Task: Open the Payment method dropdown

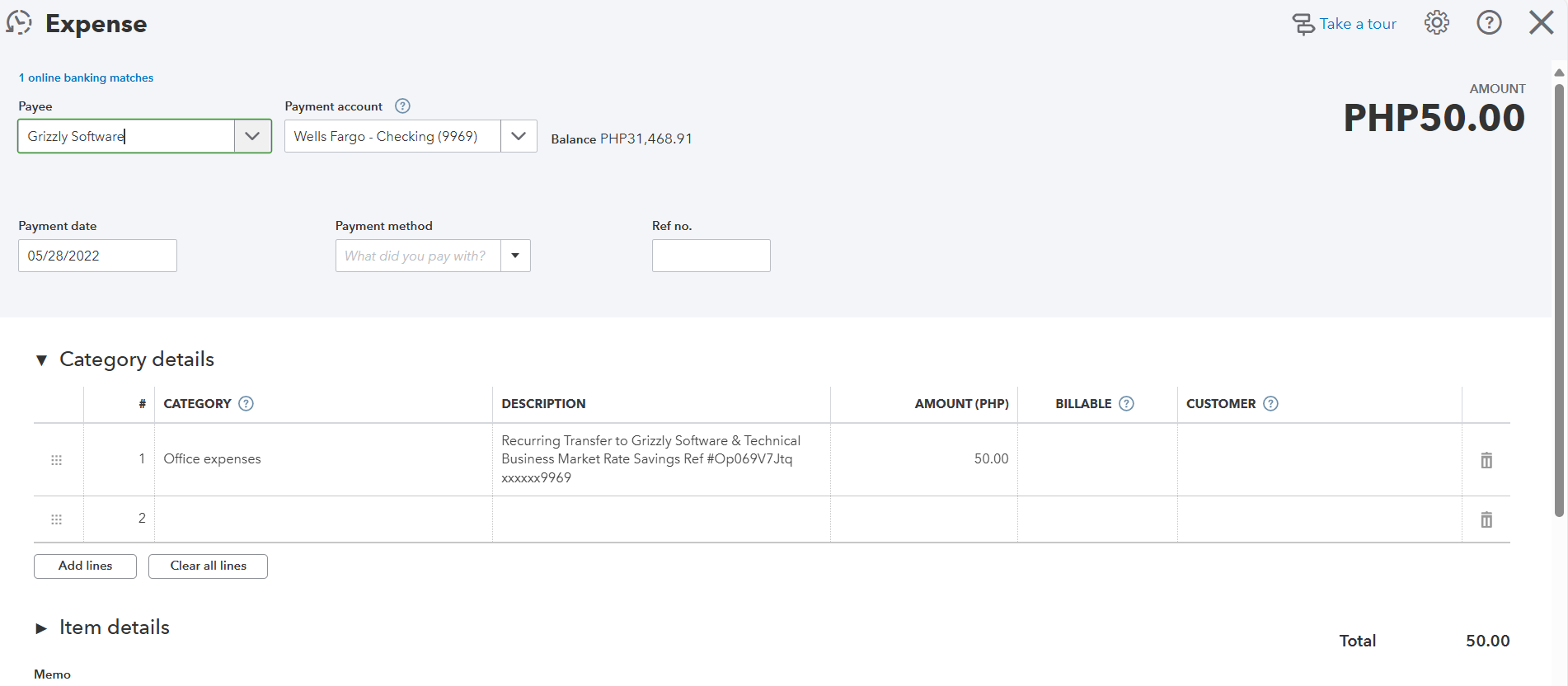Action: click(515, 256)
